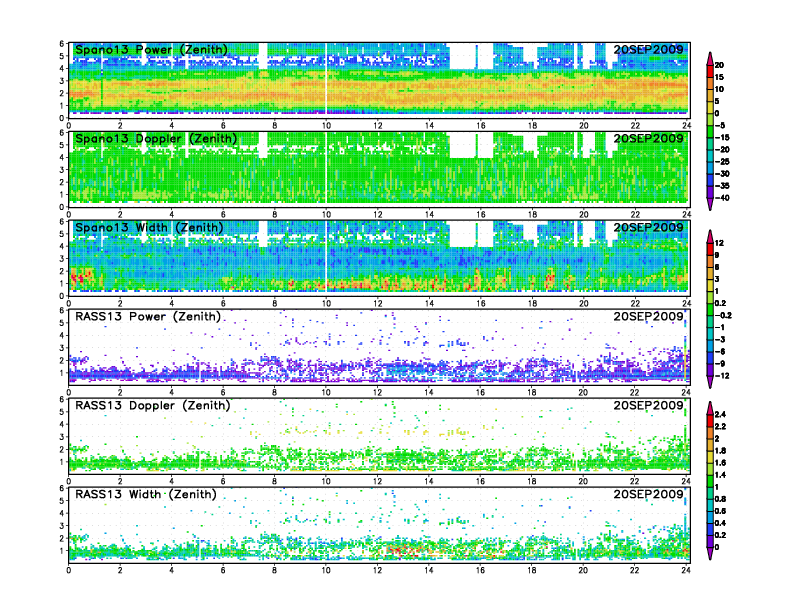792x612 pixels.
Task: Click the 1.4 label on the bottom colorbar
Action: [x=720, y=475]
